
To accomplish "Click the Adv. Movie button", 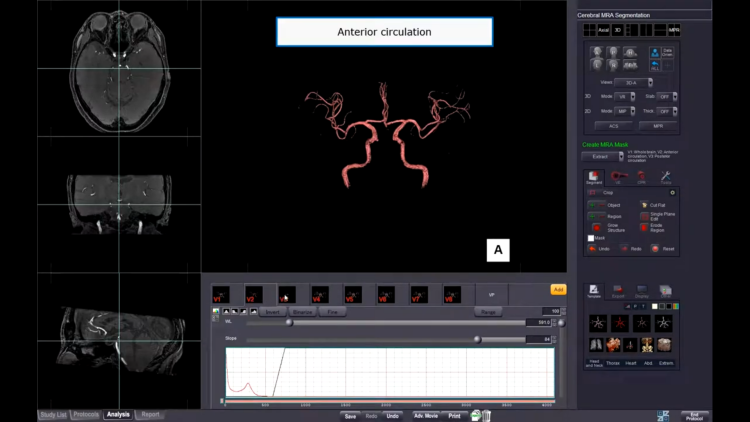I will click(426, 416).
